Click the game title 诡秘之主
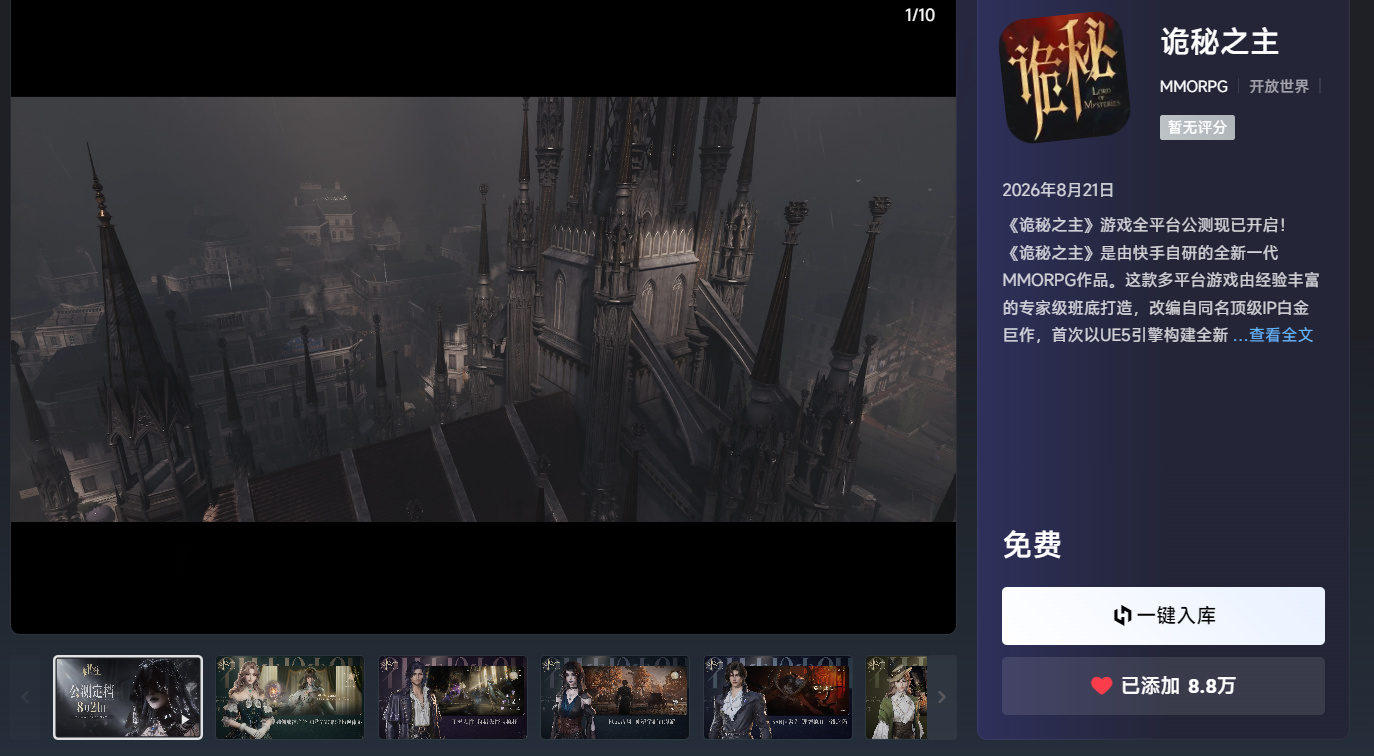 pyautogui.click(x=1220, y=42)
